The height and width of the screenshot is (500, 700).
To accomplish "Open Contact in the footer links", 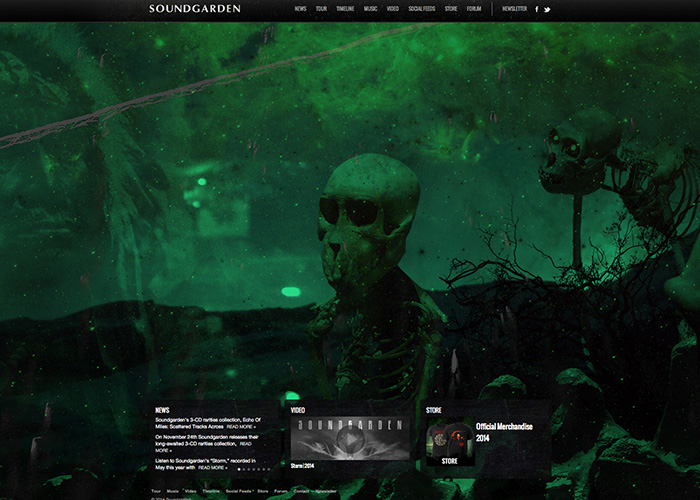I will coord(301,491).
